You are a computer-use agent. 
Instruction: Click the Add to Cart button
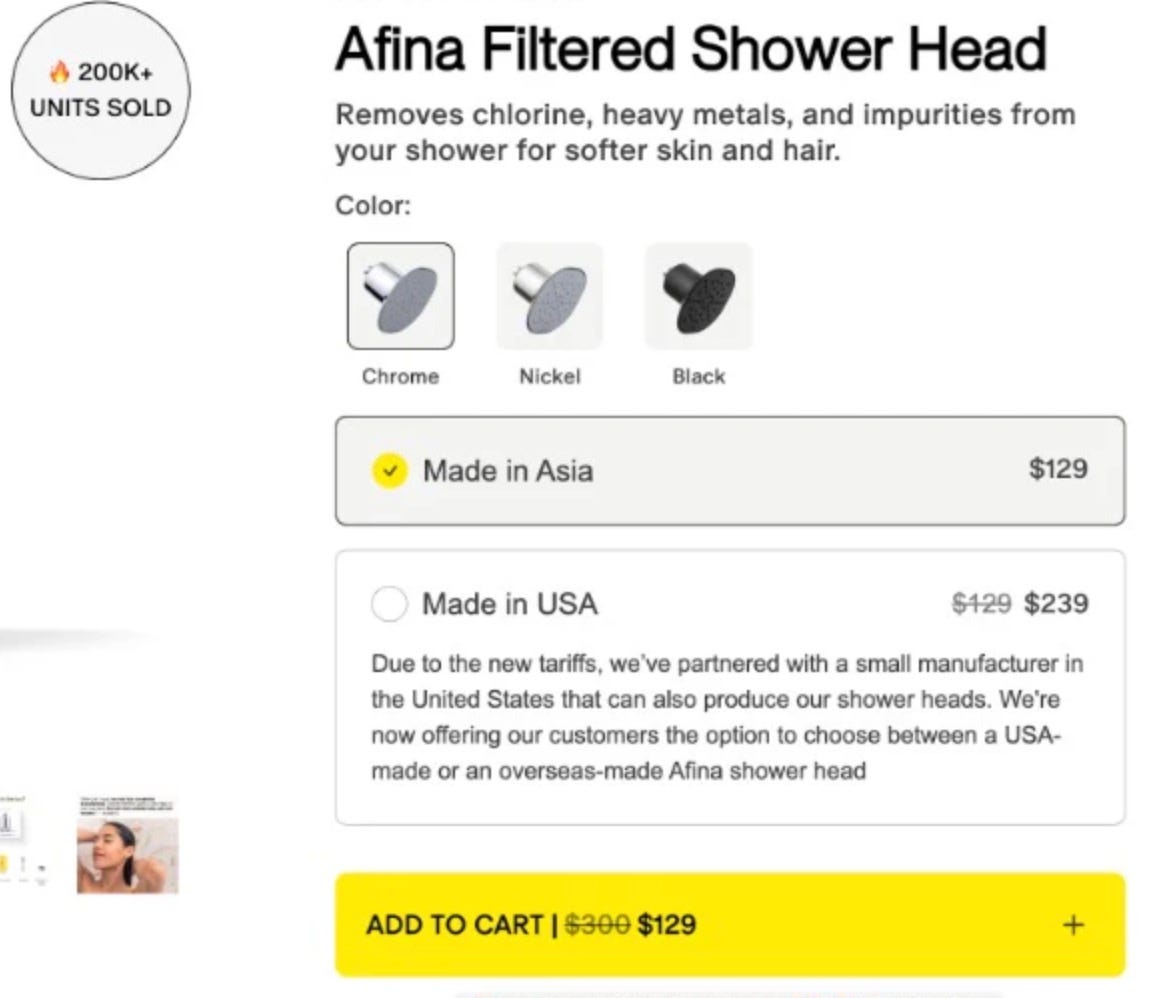click(730, 925)
